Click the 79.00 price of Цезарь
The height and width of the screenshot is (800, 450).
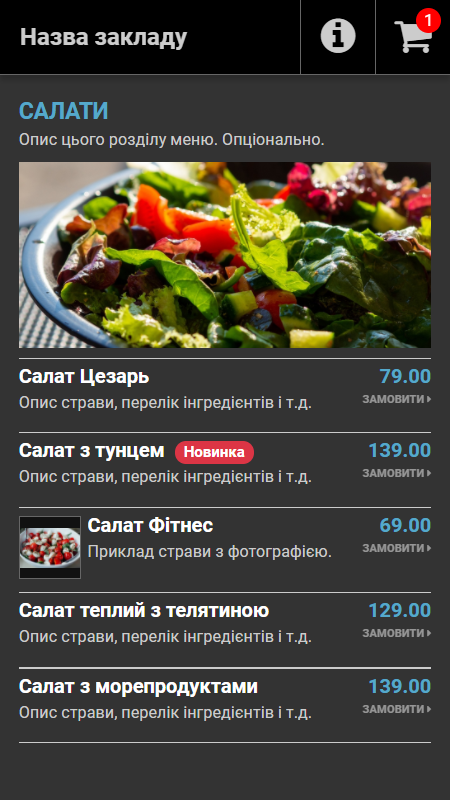tap(406, 377)
